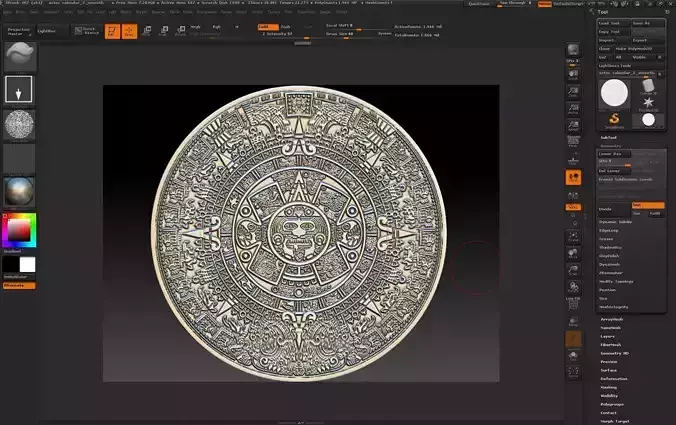Viewport: 676px width, 425px height.
Task: Click the Quick Sketch button
Action: pyautogui.click(x=88, y=31)
